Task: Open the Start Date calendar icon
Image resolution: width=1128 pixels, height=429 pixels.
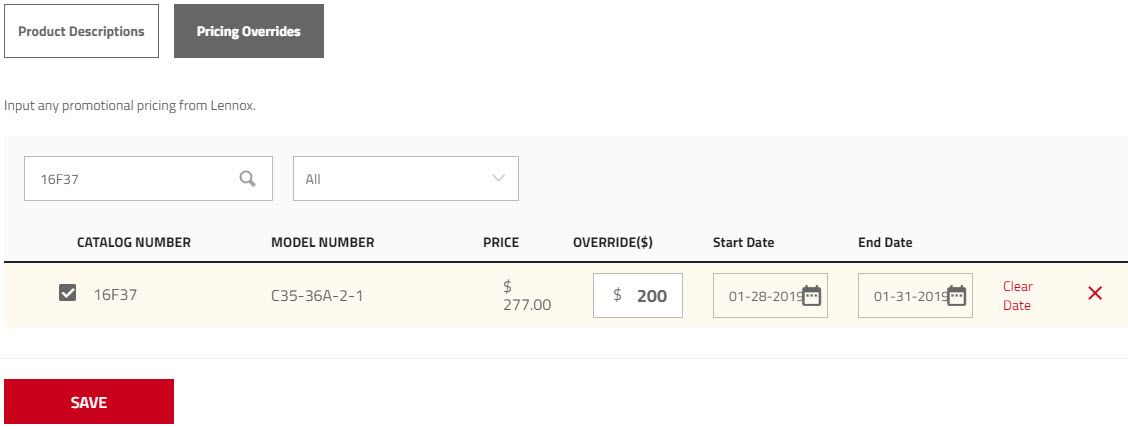Action: [x=811, y=295]
